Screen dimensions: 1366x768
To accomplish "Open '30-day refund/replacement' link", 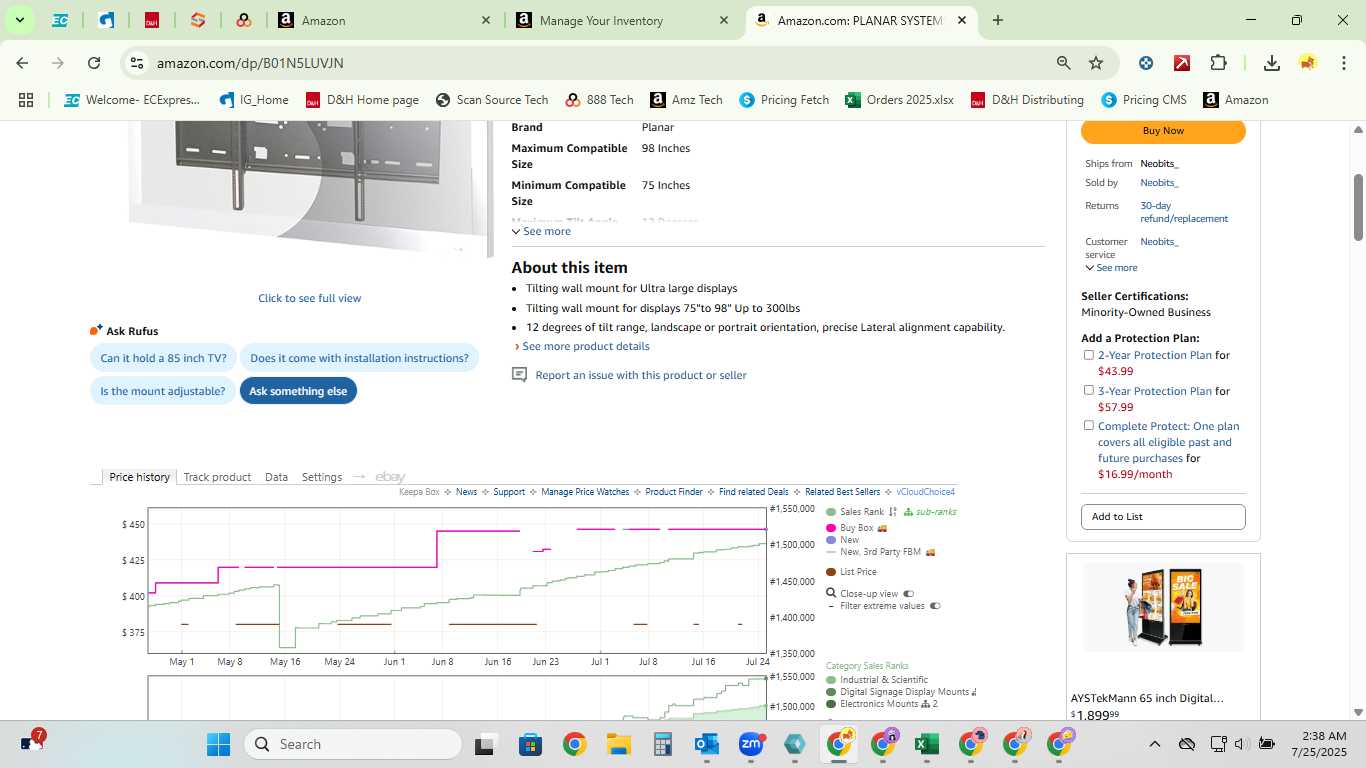I will [1184, 212].
